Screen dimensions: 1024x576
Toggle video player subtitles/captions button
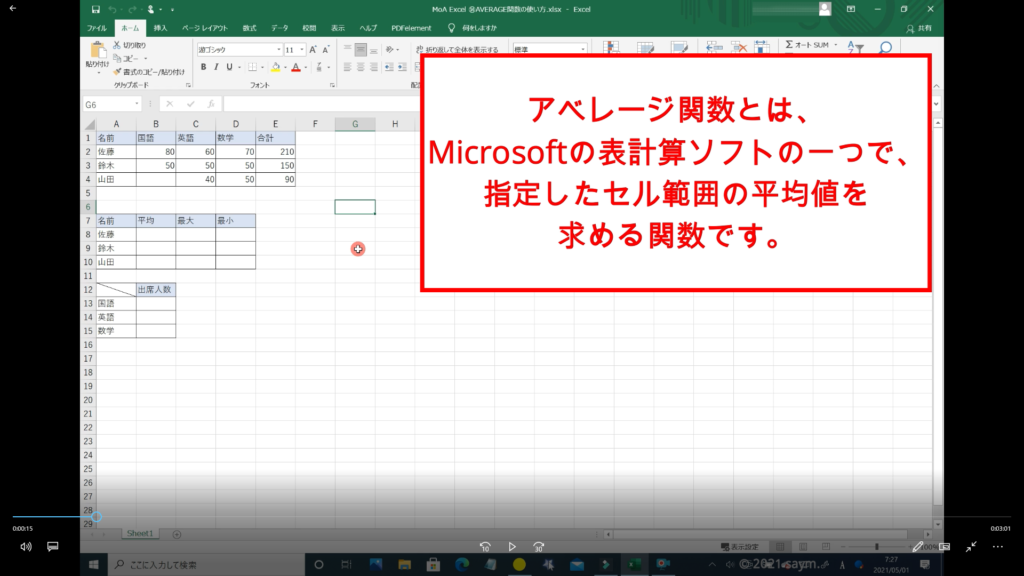coord(53,547)
